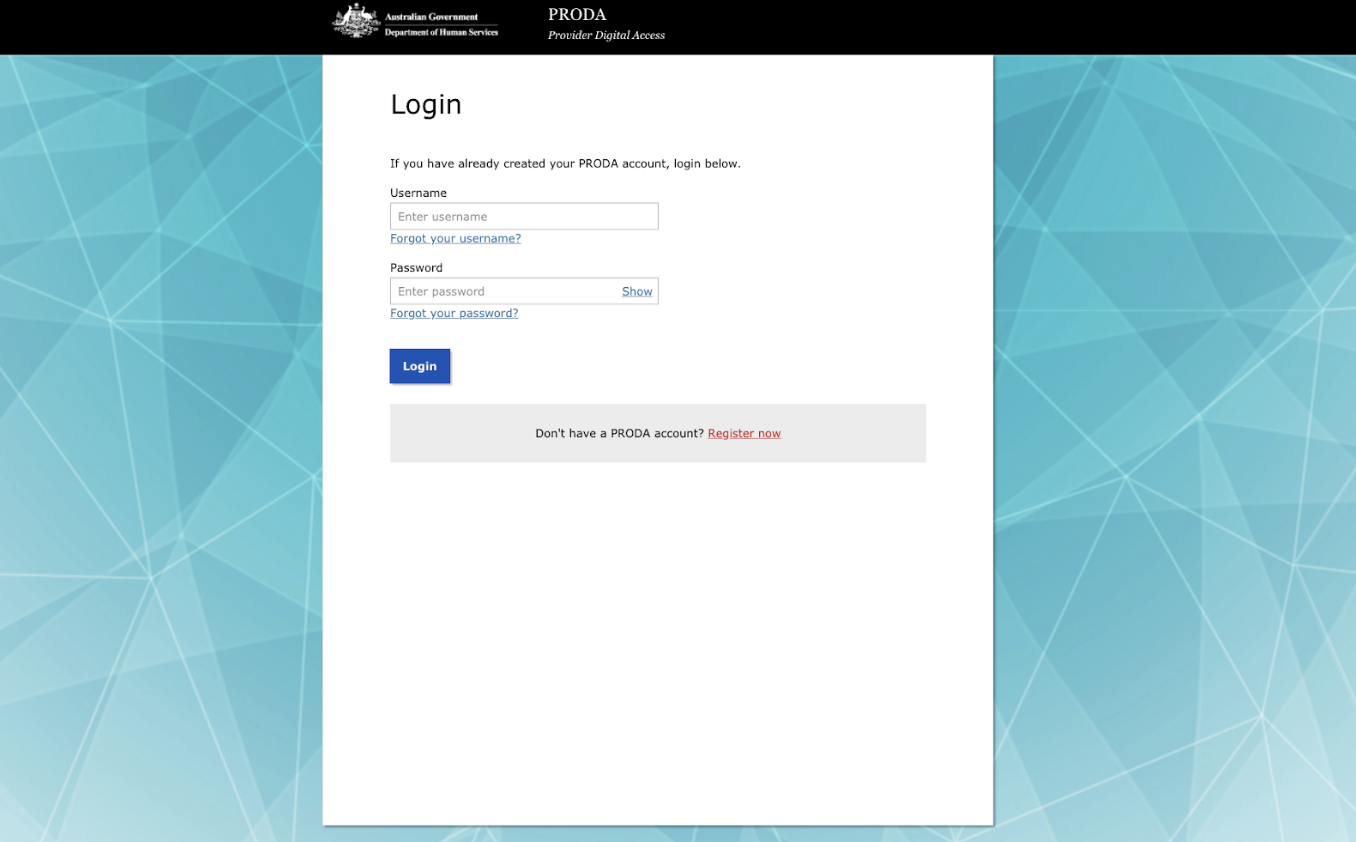Image resolution: width=1356 pixels, height=842 pixels.
Task: Click the Login page heading
Action: 426,105
